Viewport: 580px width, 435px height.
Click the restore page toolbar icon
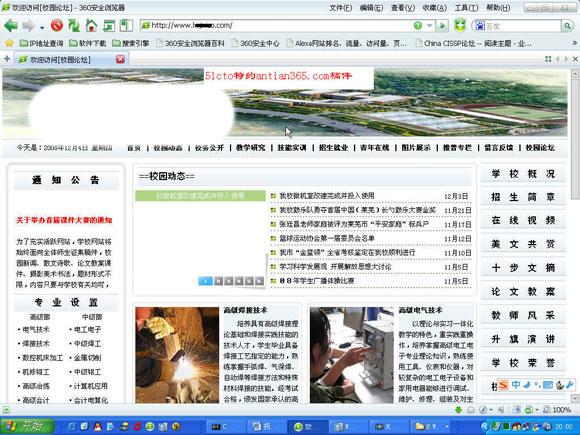pyautogui.click(x=109, y=26)
